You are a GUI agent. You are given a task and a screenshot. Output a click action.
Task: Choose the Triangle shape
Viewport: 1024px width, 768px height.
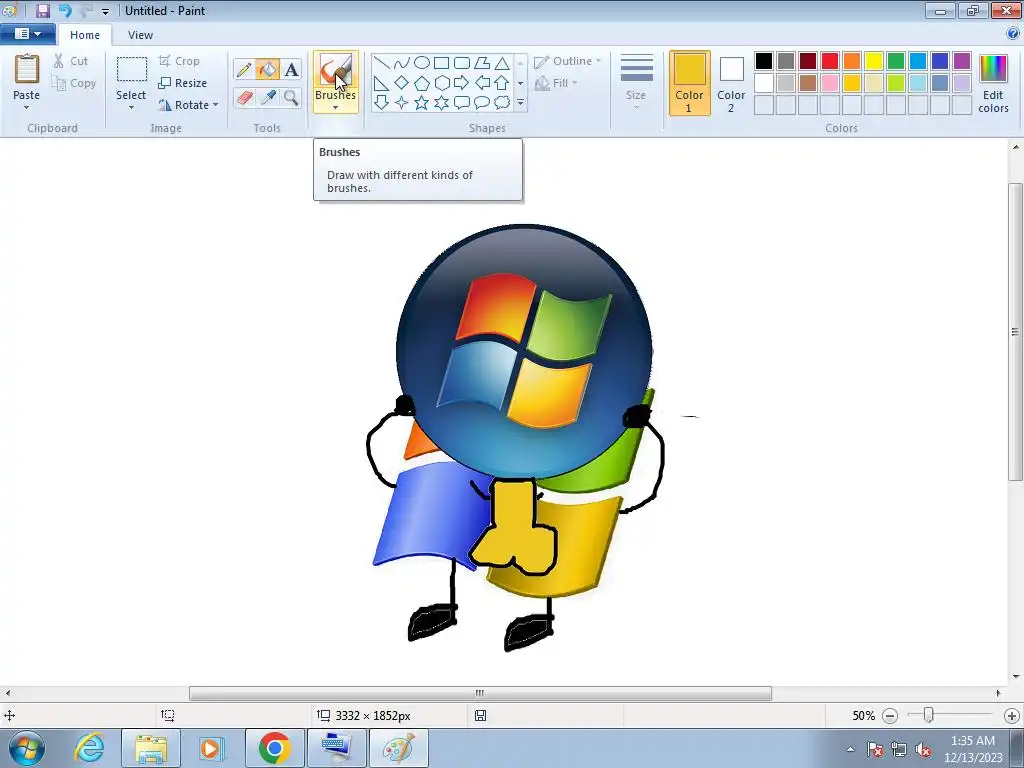tap(502, 63)
